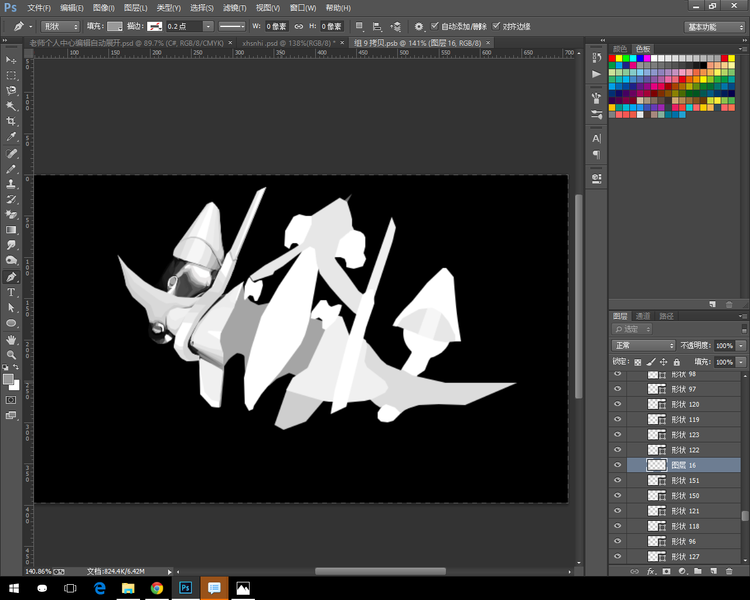Select the Healing Brush tool
Screen dimensions: 750x600
click(x=11, y=154)
